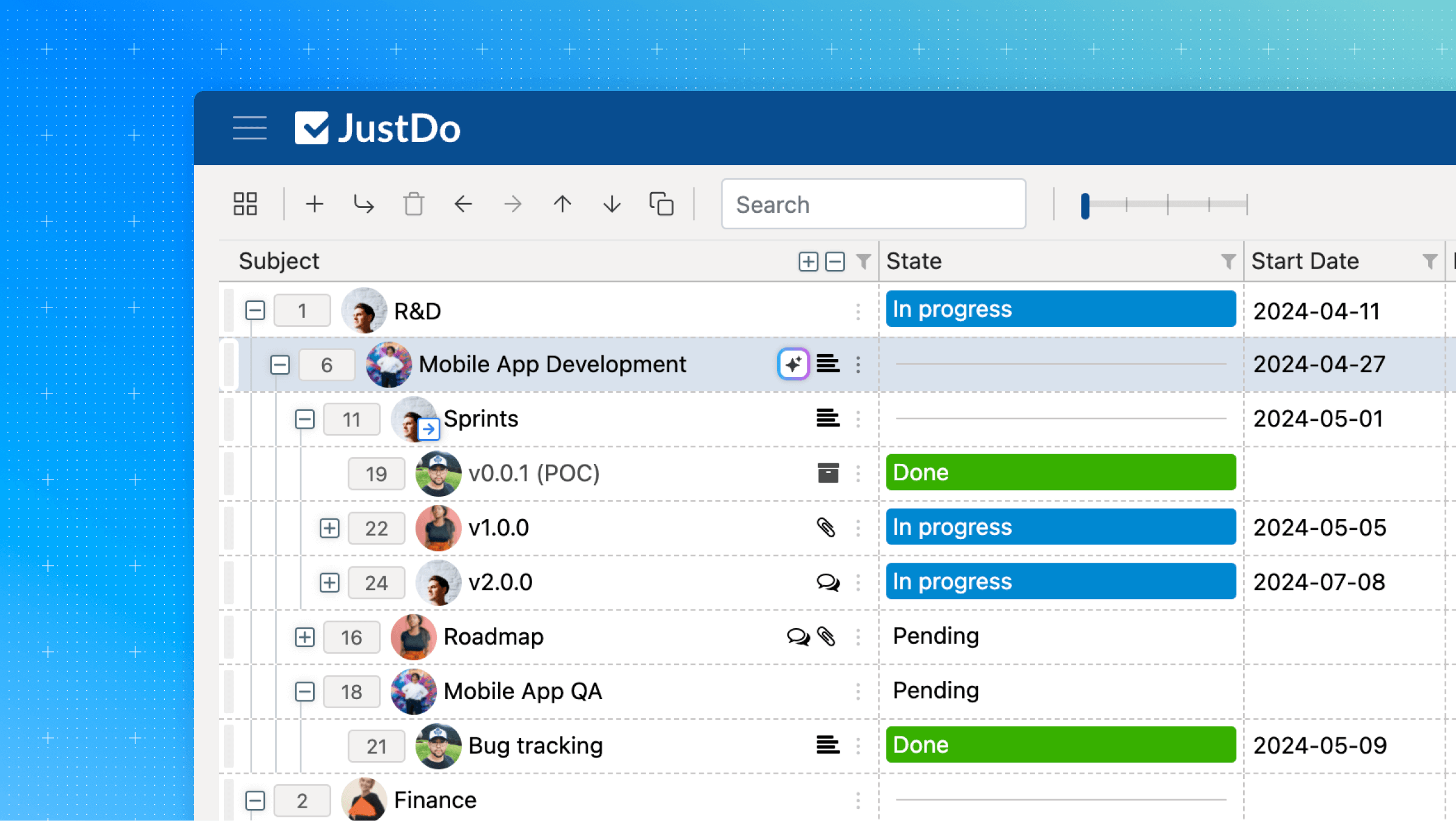
Task: Click the JustDo checkmark logo
Action: click(x=312, y=128)
